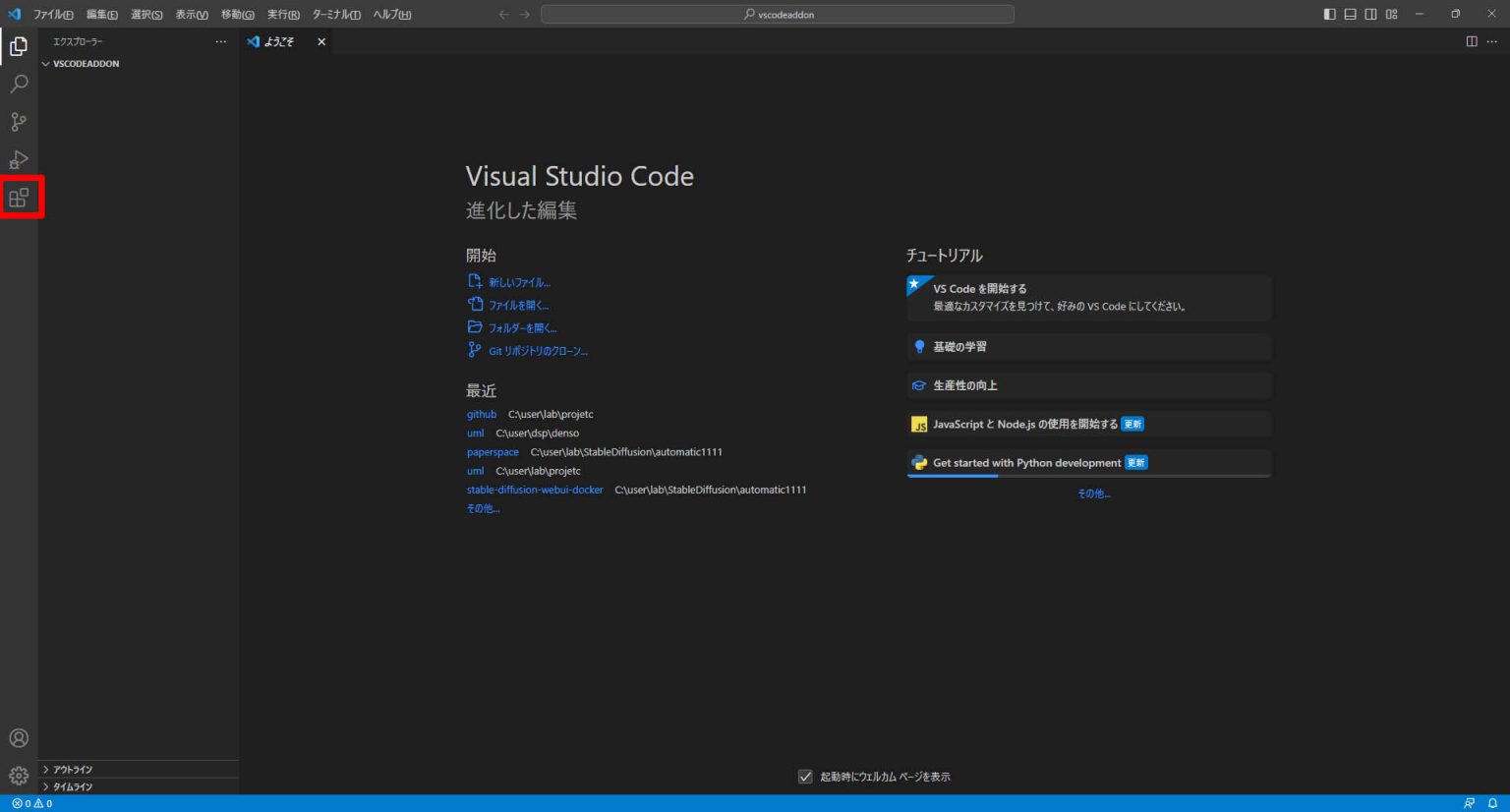
Task: Select the Explorer icon in the activity bar
Action: [18, 46]
